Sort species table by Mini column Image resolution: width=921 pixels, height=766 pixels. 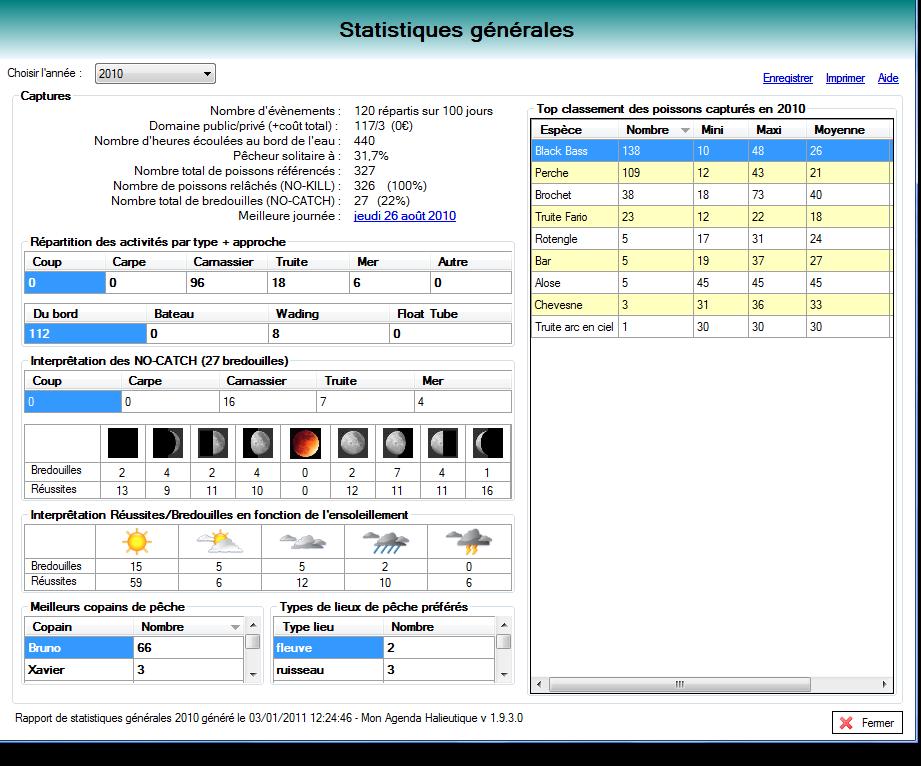pyautogui.click(x=721, y=130)
